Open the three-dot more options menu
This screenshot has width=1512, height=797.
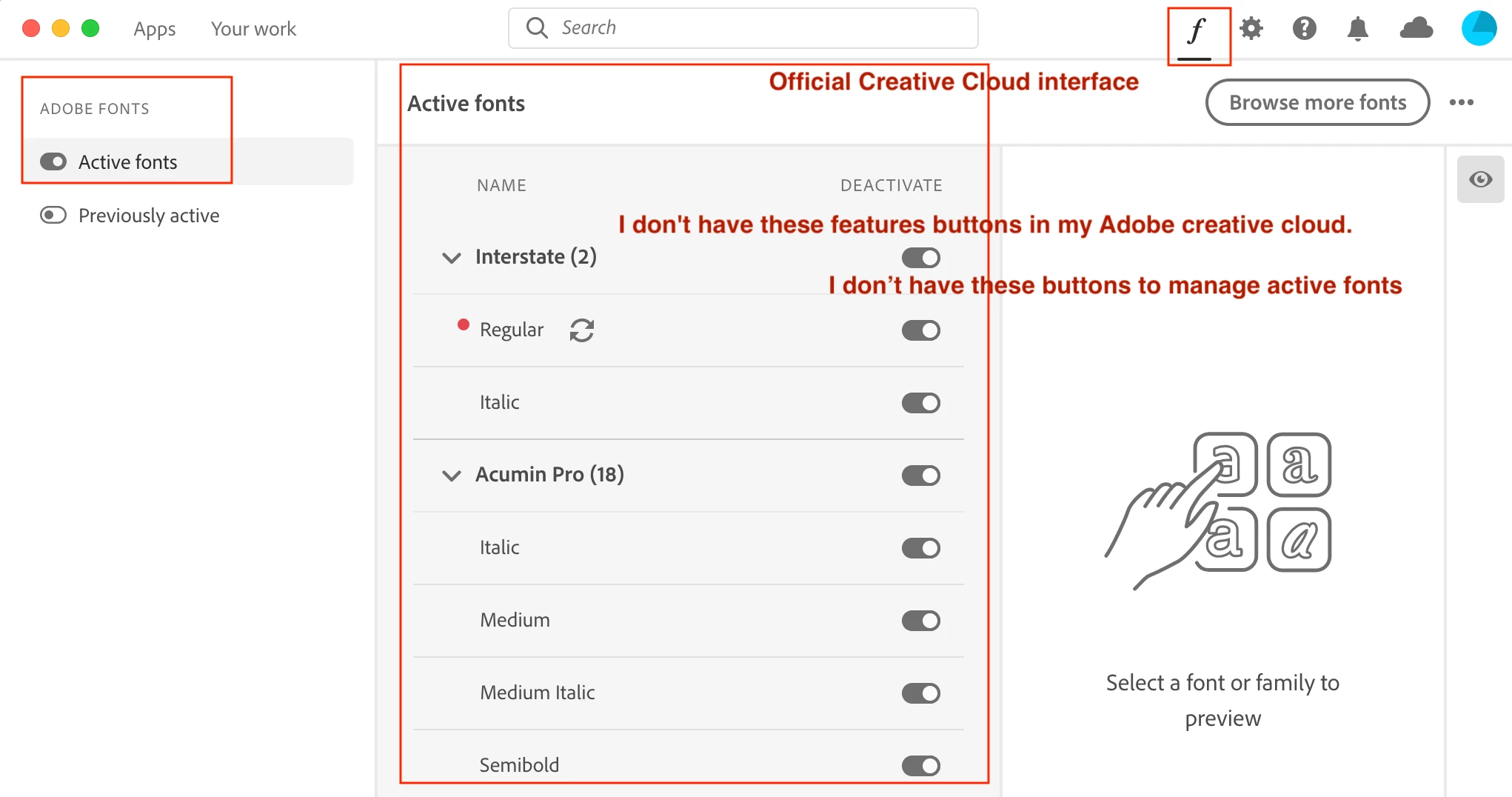pos(1462,102)
